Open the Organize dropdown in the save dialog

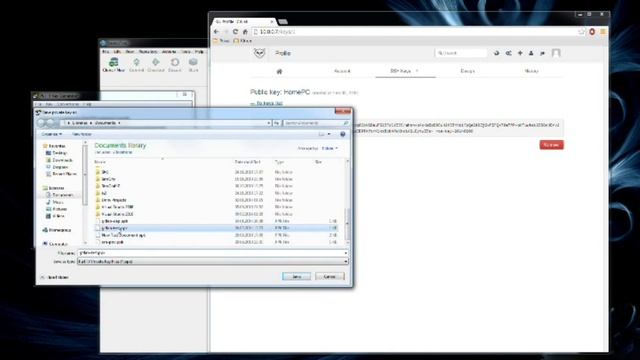(x=51, y=134)
